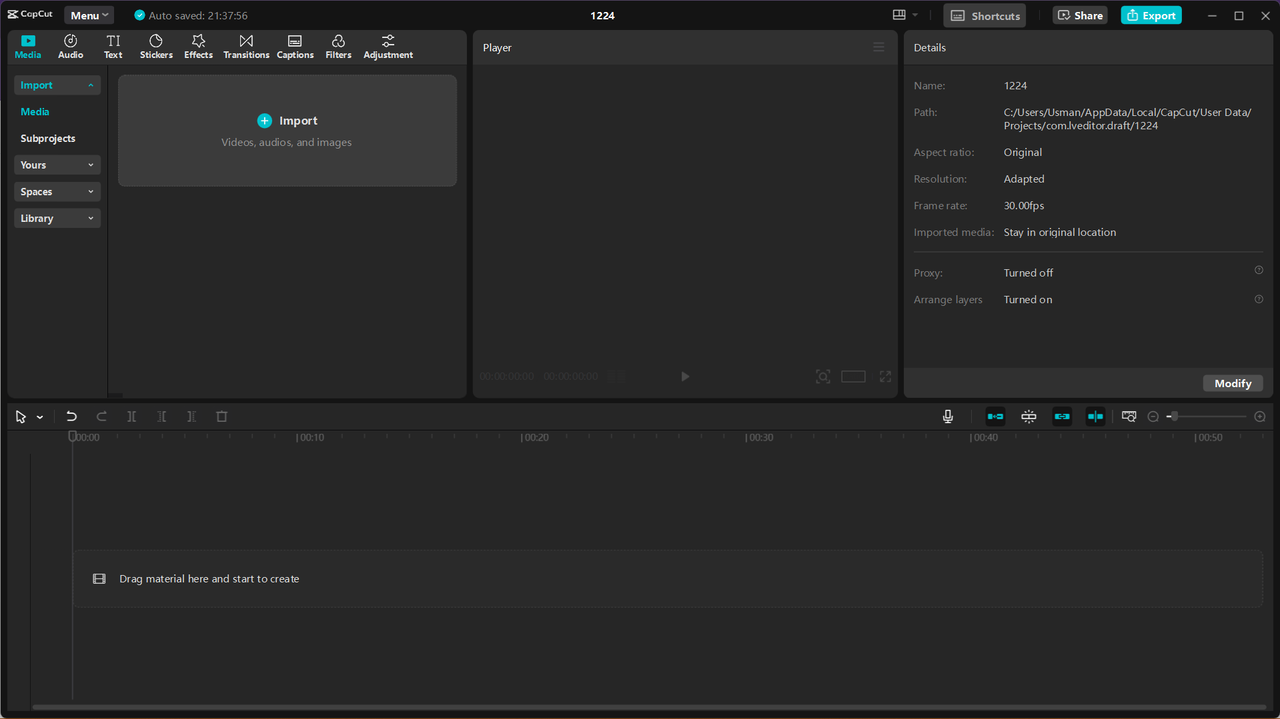1280x719 pixels.
Task: Toggle preview axis
Action: (1096, 417)
